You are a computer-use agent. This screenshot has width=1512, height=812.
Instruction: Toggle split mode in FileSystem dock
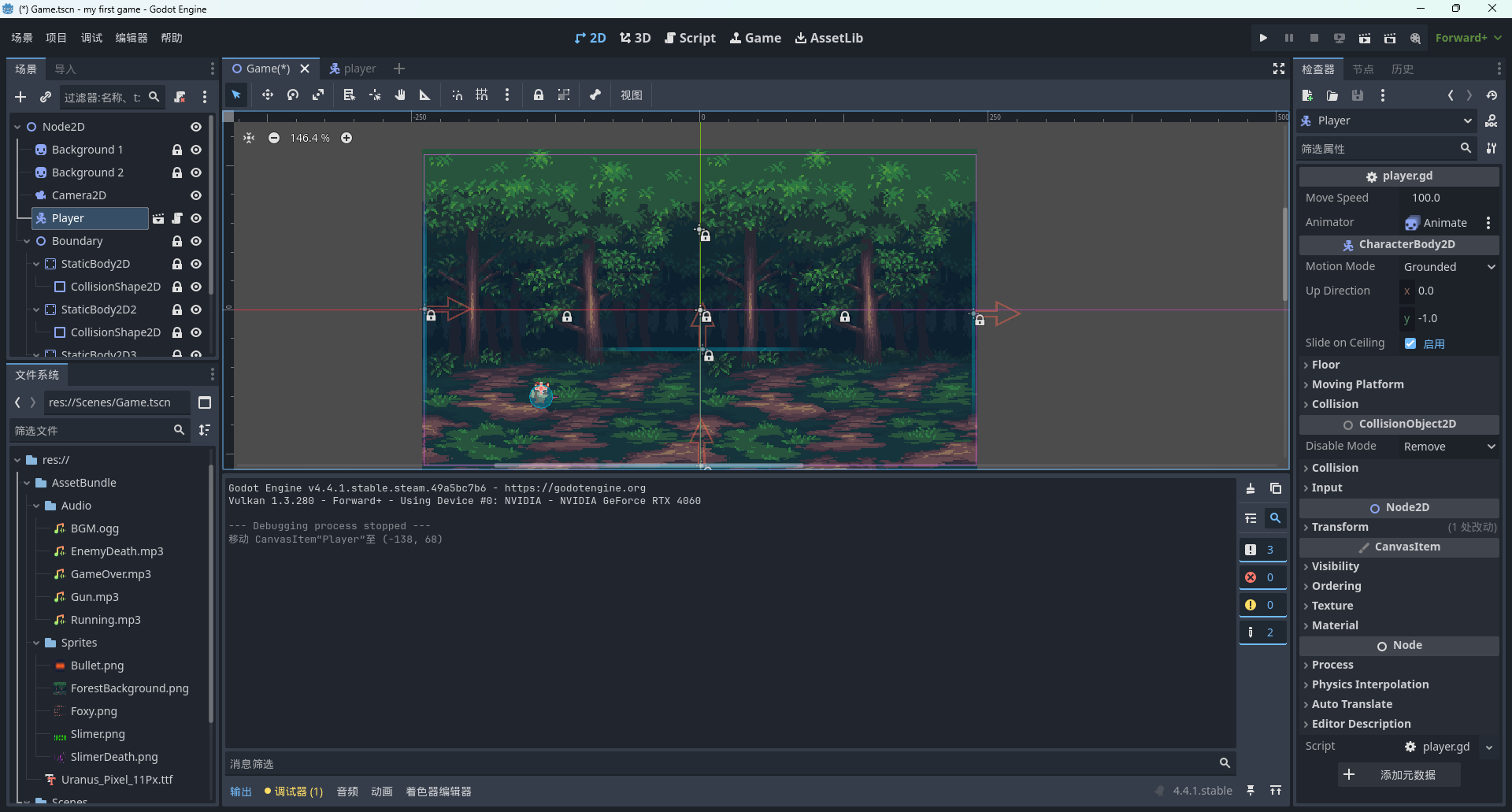205,402
